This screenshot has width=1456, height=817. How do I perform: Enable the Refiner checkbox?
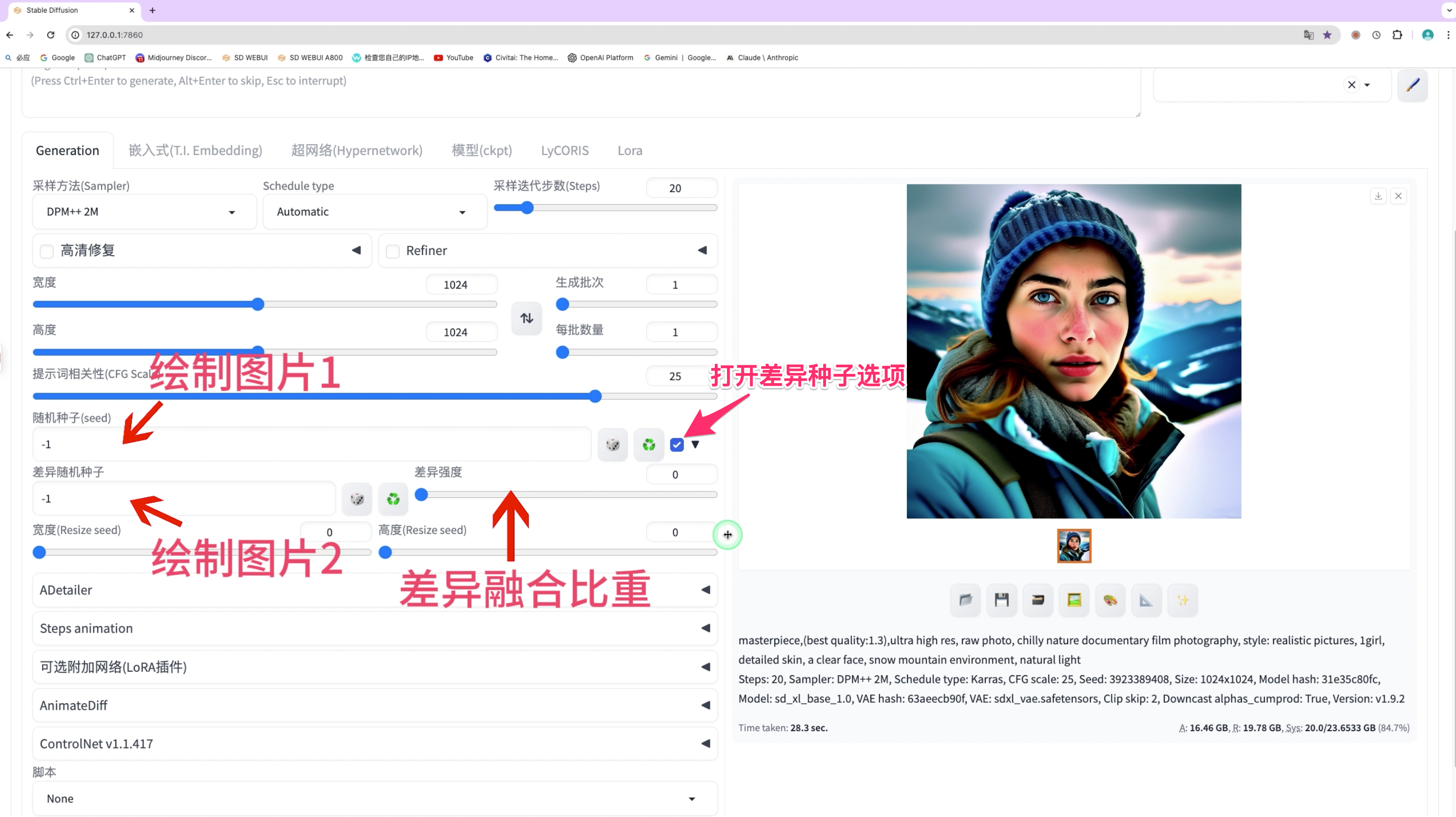[392, 251]
